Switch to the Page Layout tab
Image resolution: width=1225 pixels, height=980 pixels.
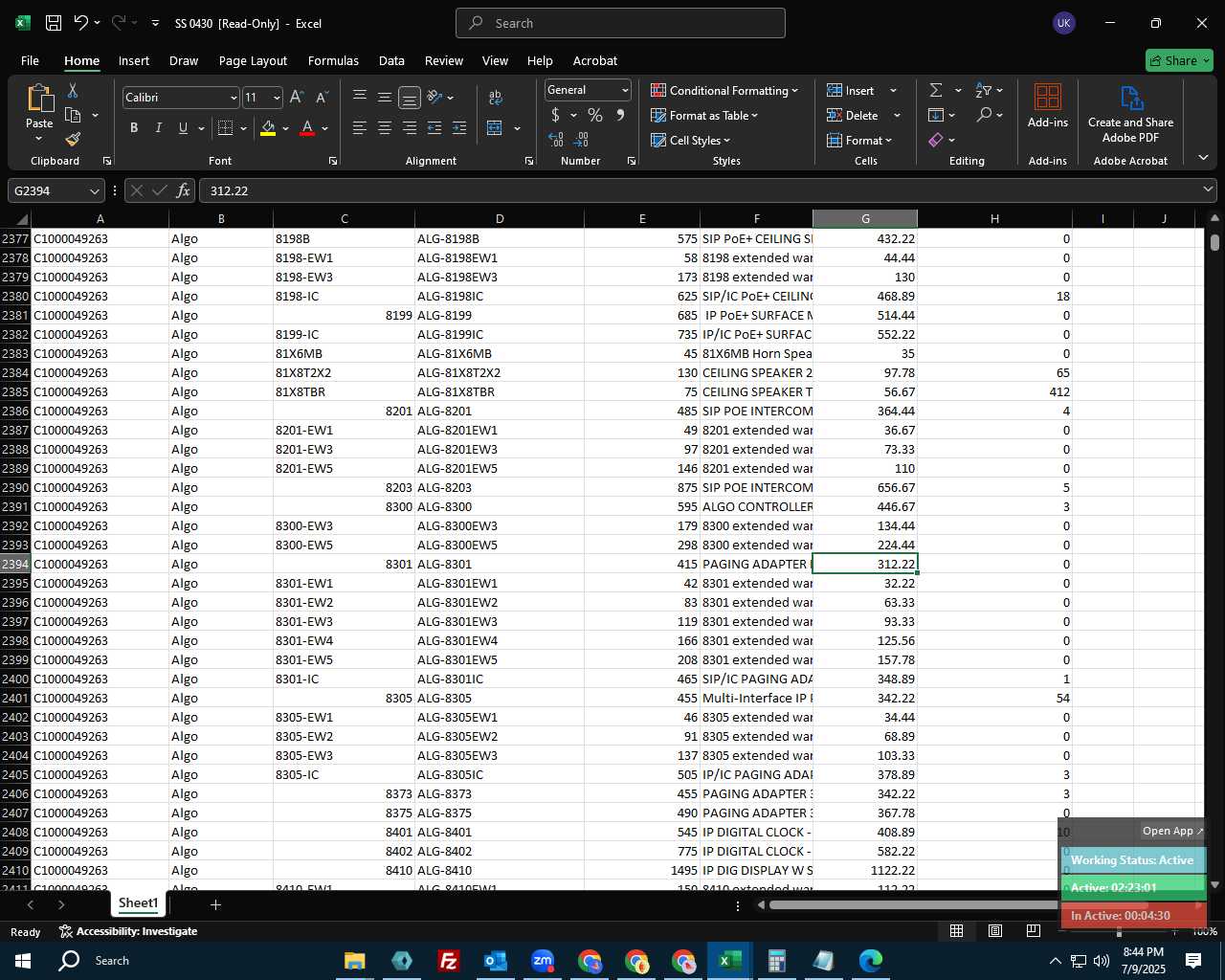tap(253, 60)
